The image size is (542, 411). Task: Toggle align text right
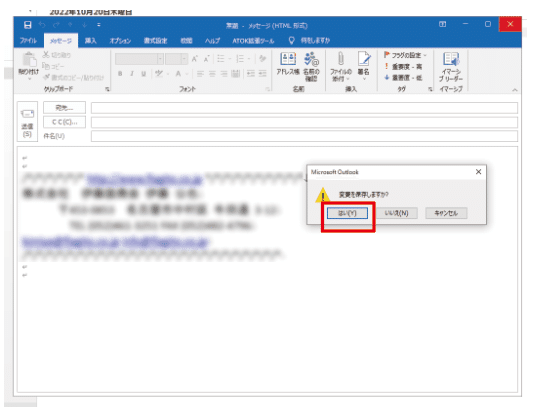pos(224,74)
